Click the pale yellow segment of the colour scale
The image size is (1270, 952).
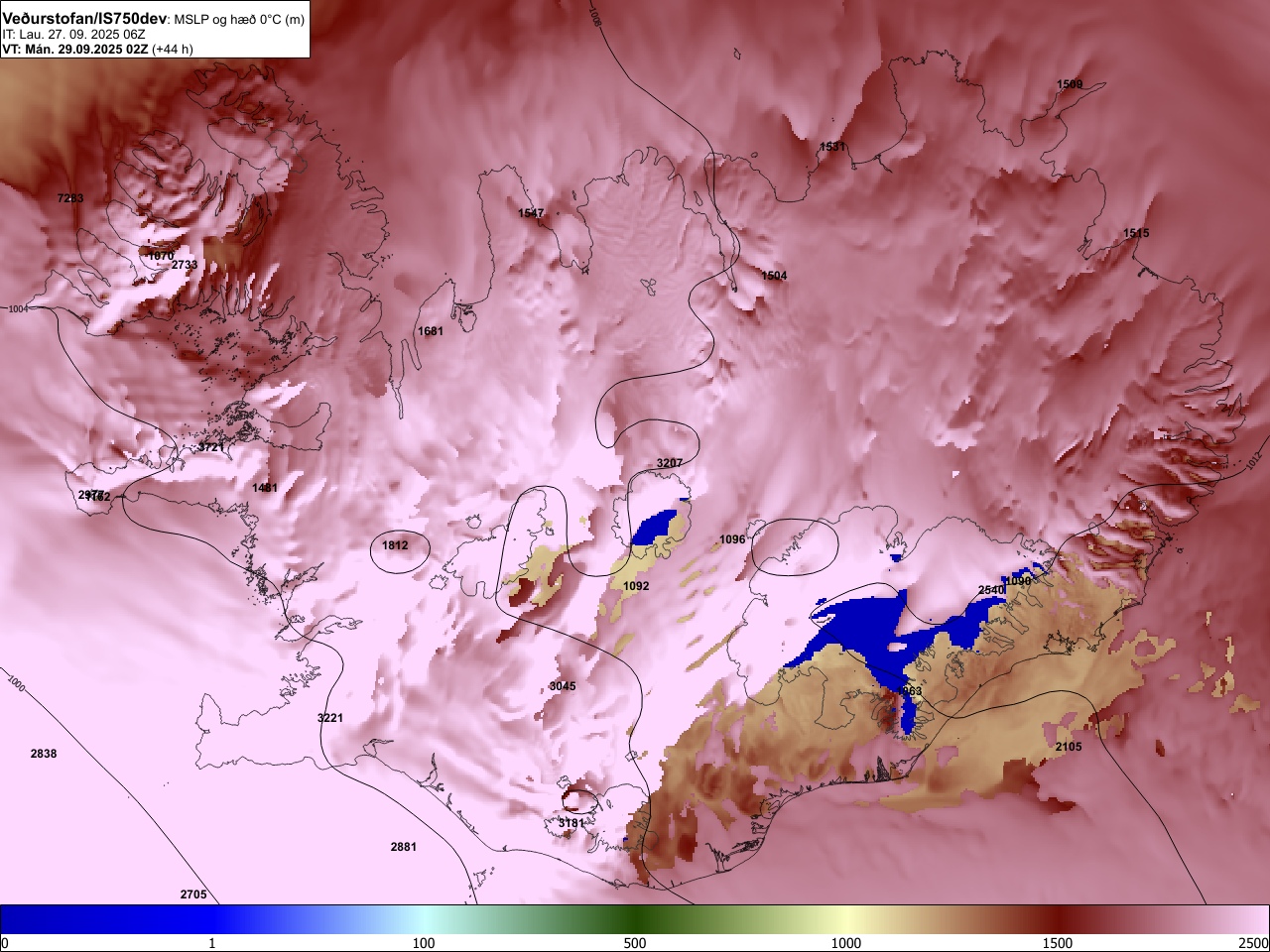pyautogui.click(x=848, y=918)
